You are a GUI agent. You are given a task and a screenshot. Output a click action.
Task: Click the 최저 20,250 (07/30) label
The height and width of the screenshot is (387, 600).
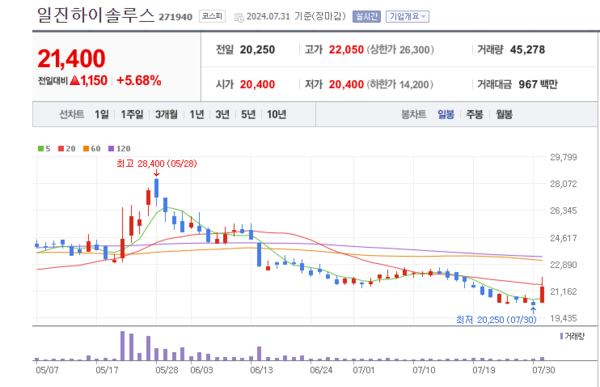496,319
